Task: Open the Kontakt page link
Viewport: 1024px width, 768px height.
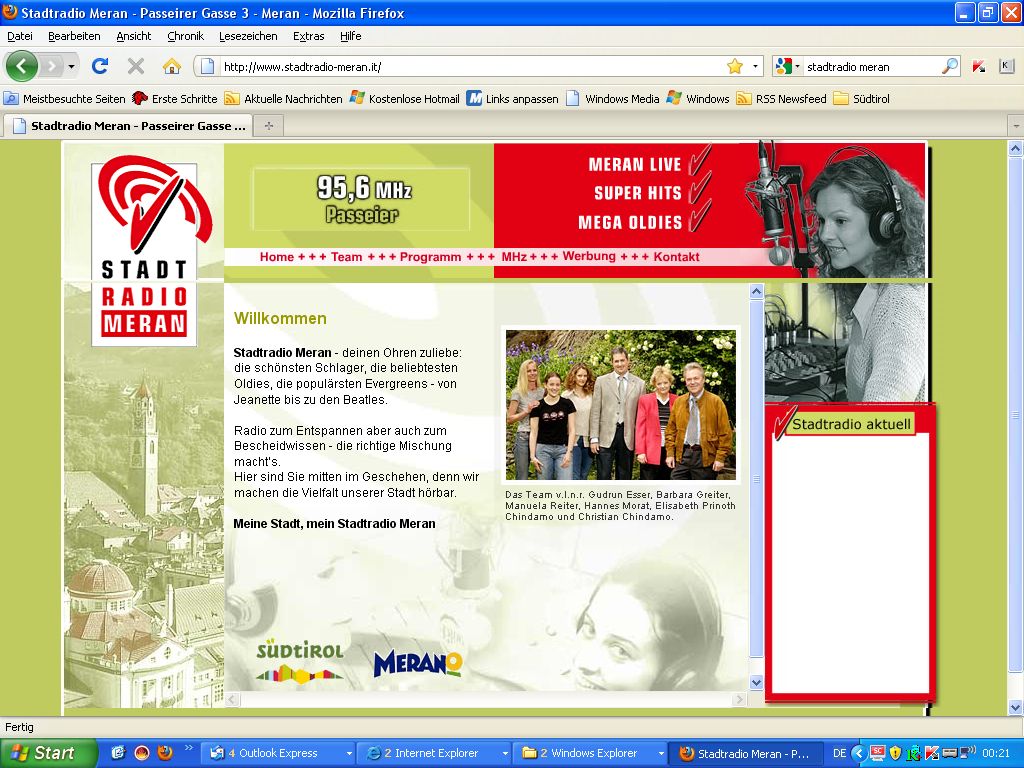Action: (x=677, y=257)
